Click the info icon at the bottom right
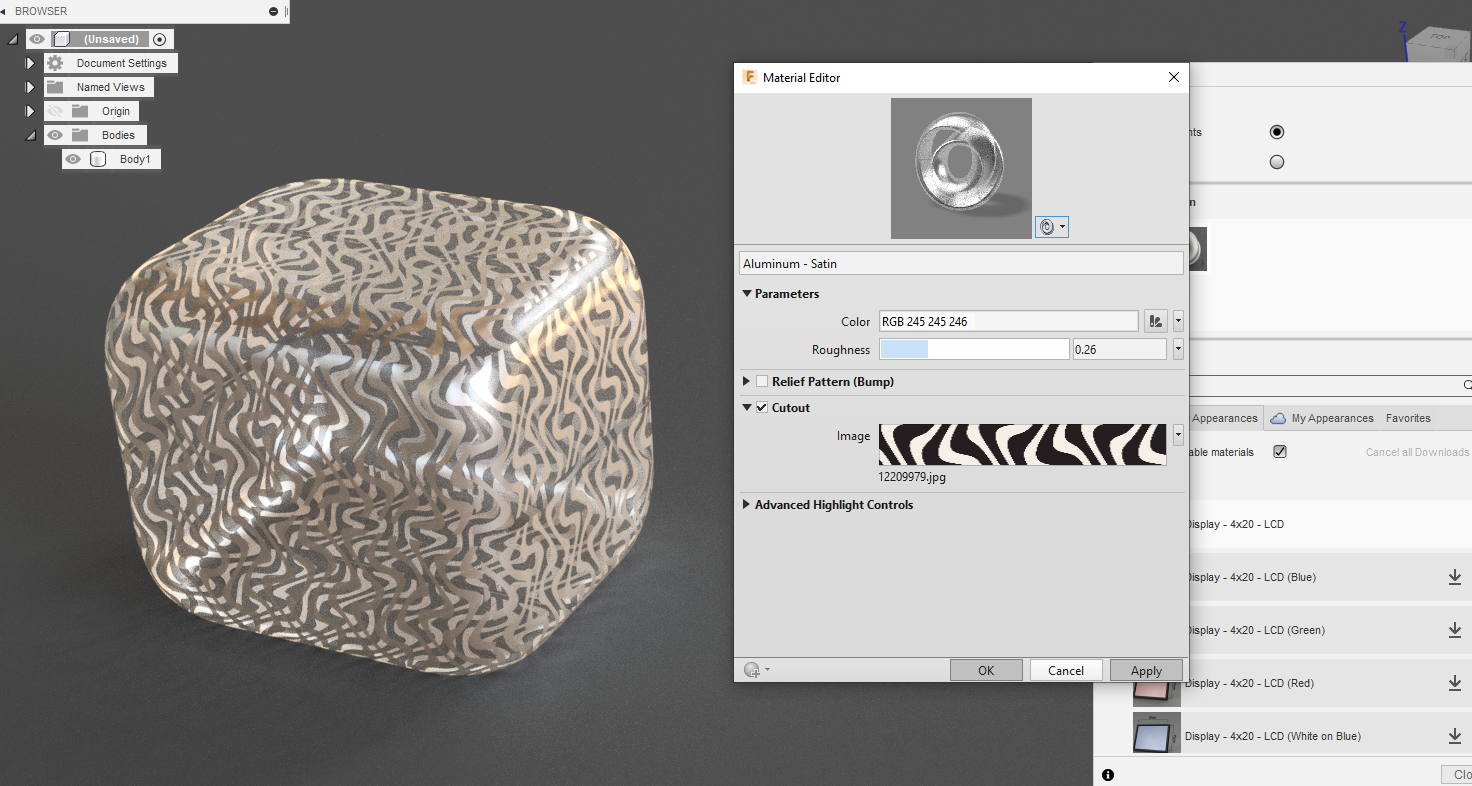 [1108, 774]
